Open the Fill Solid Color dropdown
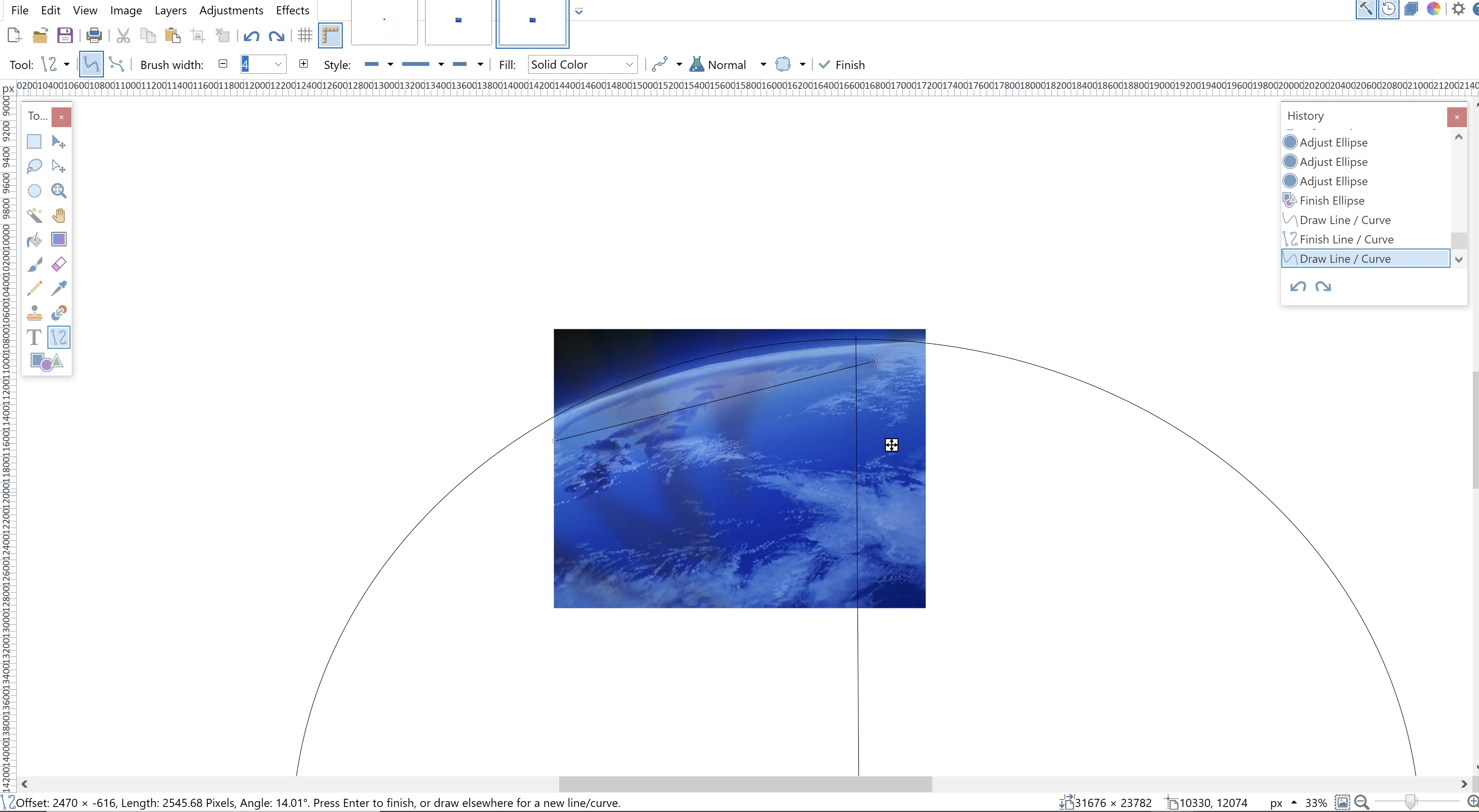 coord(582,64)
